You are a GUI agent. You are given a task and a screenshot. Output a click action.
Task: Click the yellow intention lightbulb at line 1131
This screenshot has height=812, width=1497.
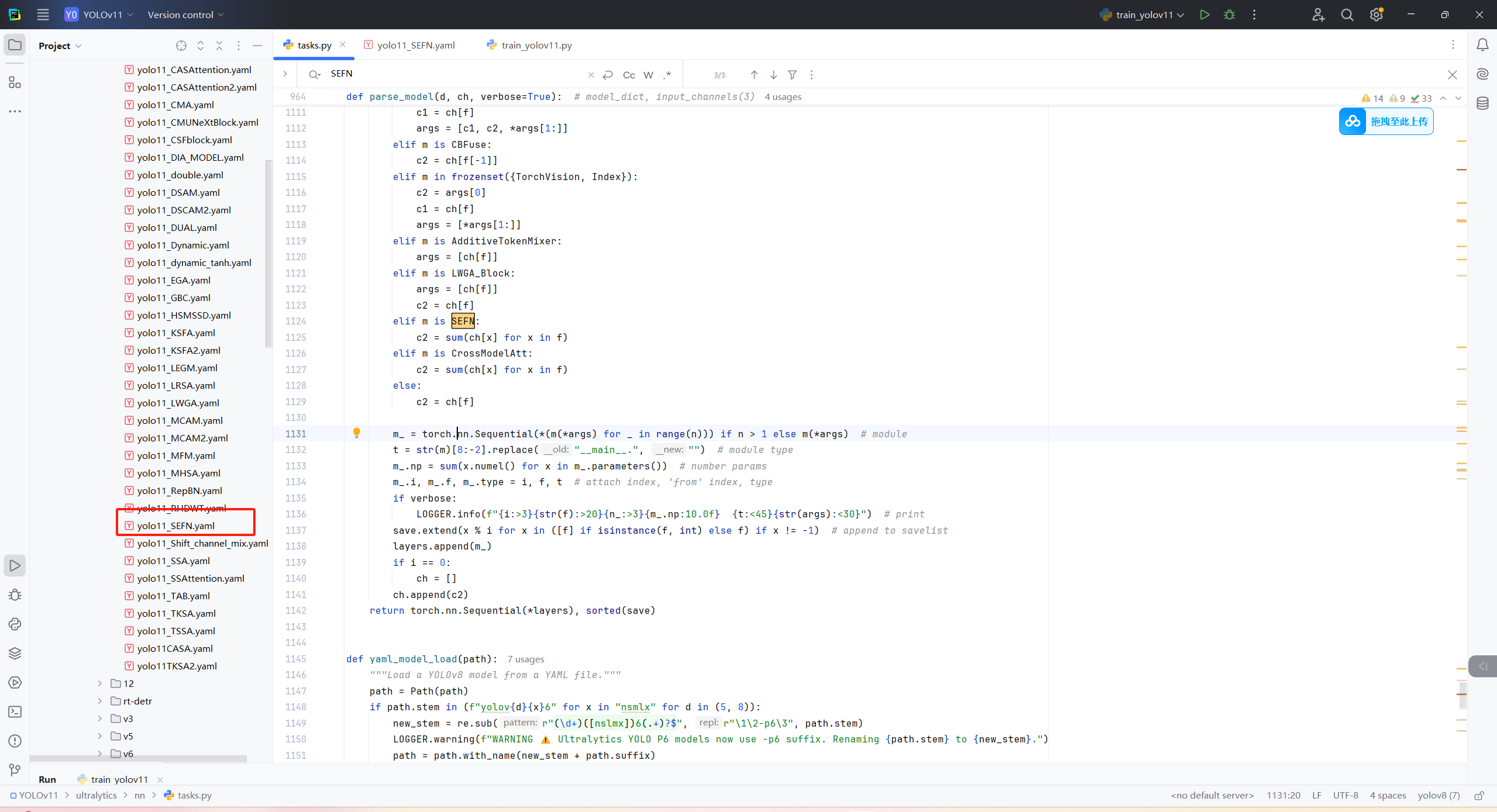tap(357, 433)
